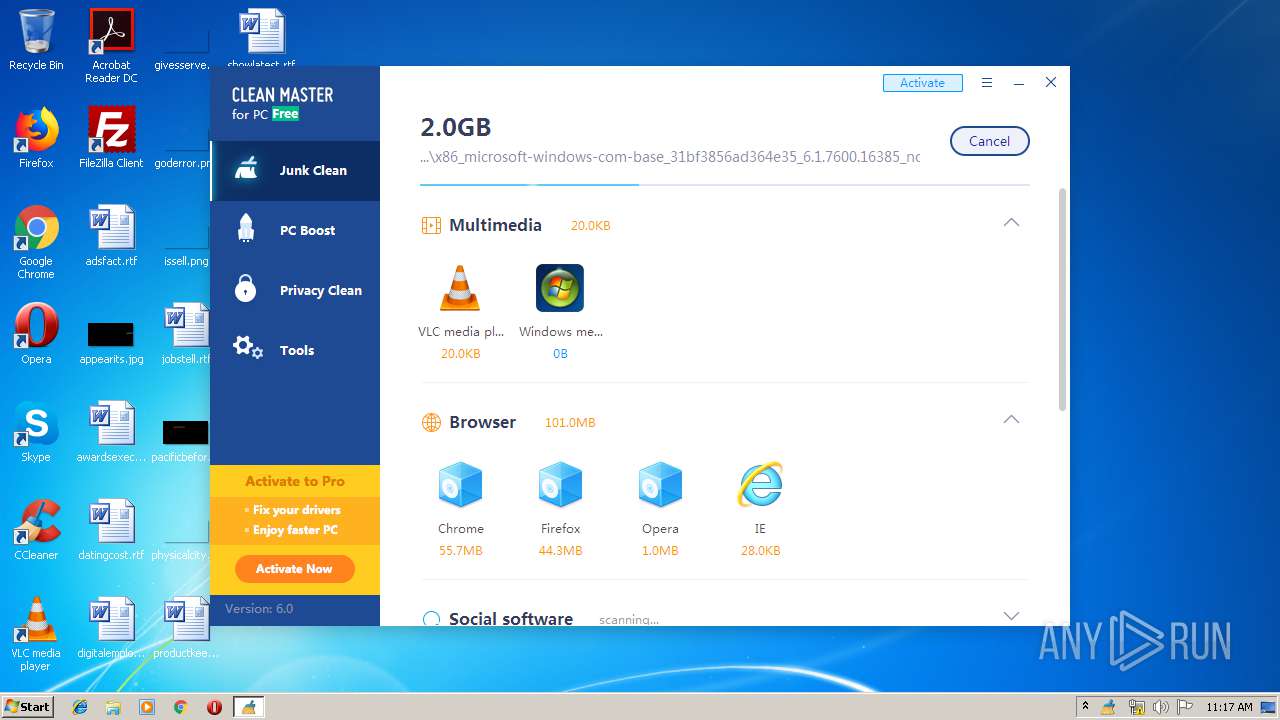The image size is (1280, 720).
Task: Open the Windows Start menu
Action: coord(27,707)
